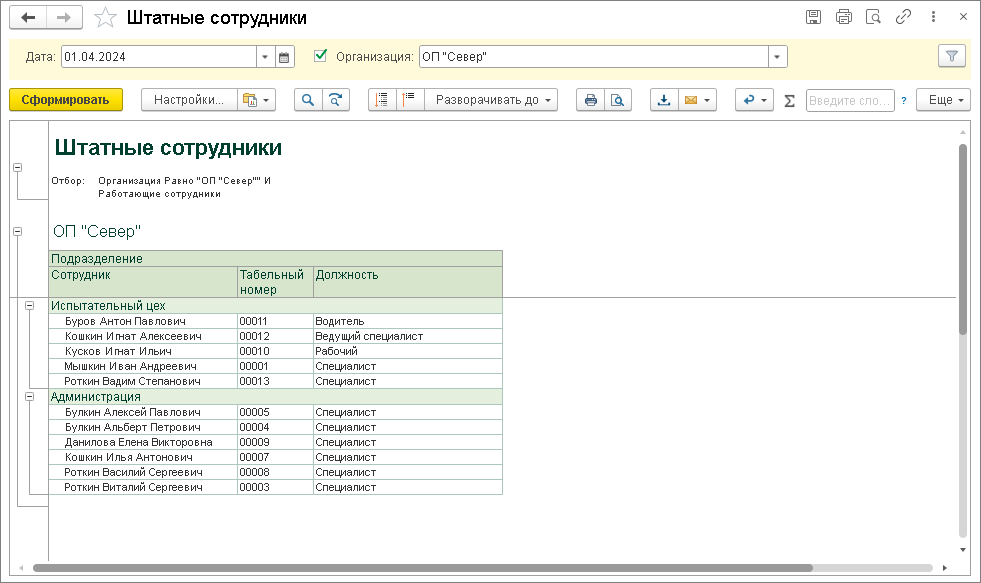Open calendar picker next to date field

point(285,57)
